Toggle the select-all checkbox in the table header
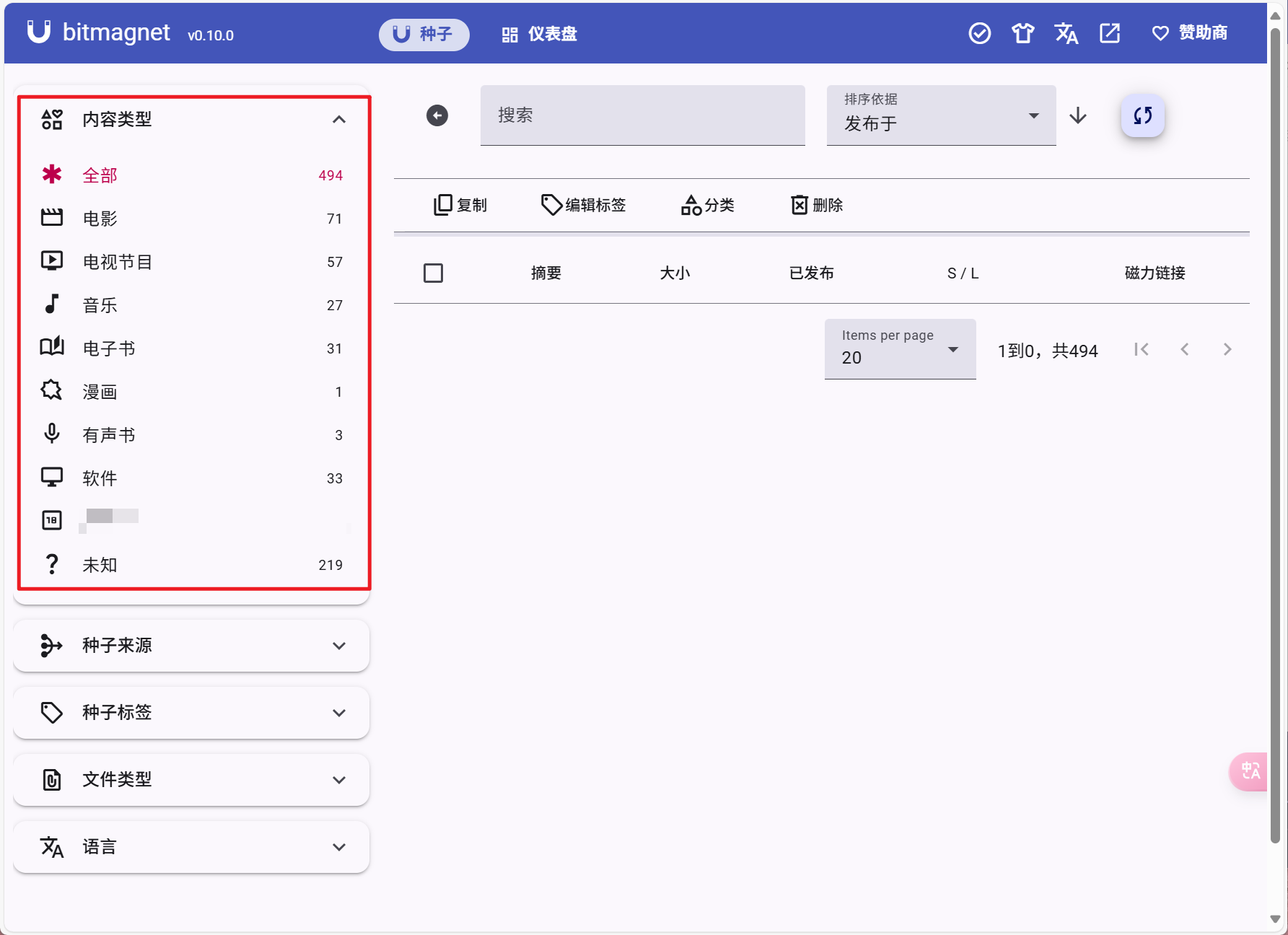Image resolution: width=1288 pixels, height=935 pixels. coord(433,273)
